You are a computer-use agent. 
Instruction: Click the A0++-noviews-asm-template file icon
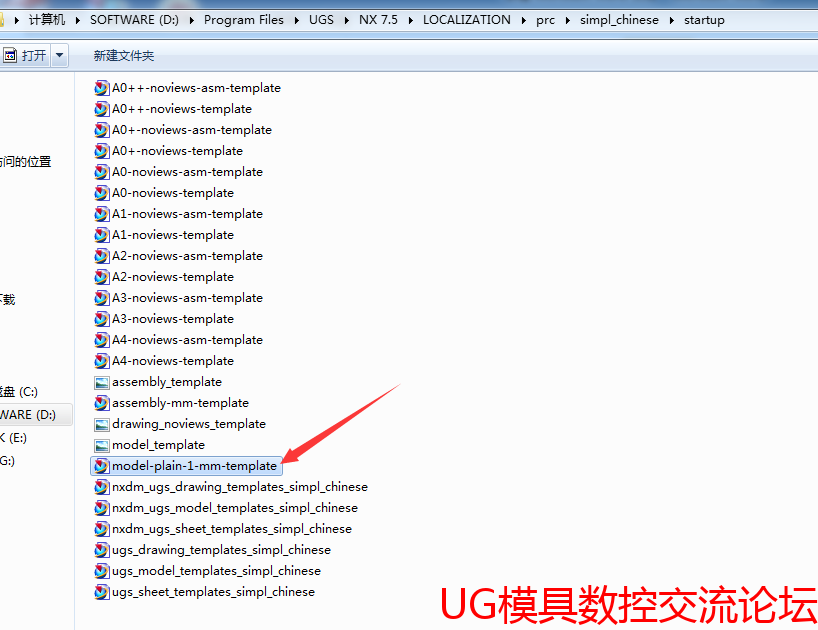pos(102,88)
